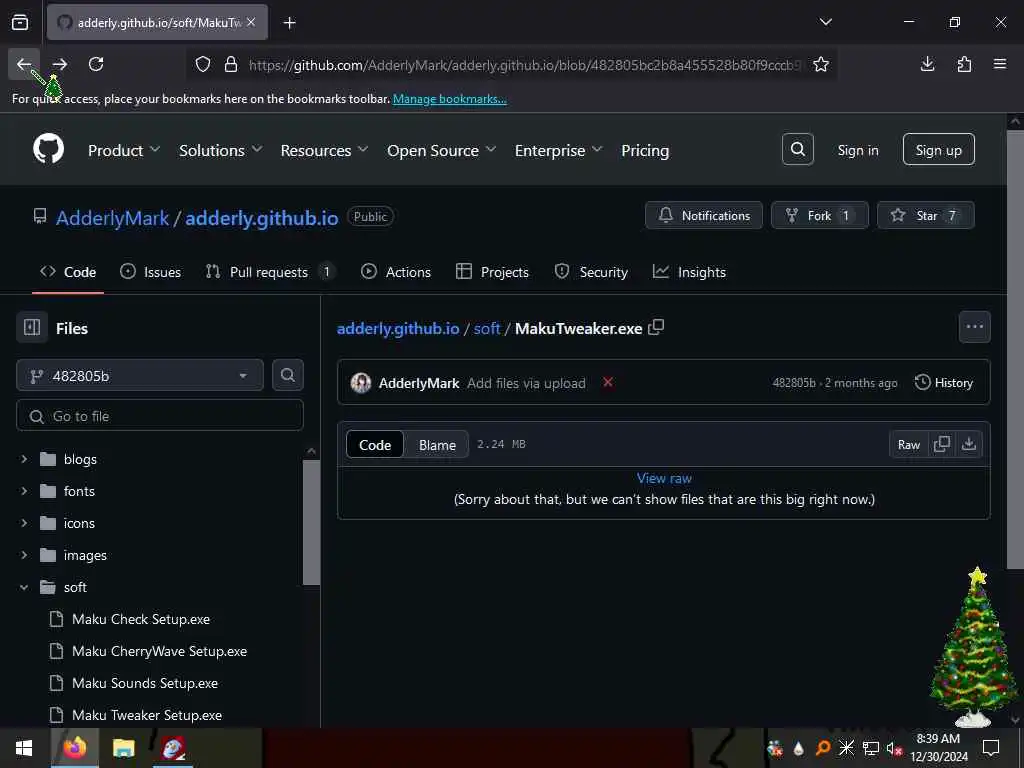Viewport: 1024px width, 768px height.
Task: Click the browser address bar URL
Action: [x=524, y=65]
